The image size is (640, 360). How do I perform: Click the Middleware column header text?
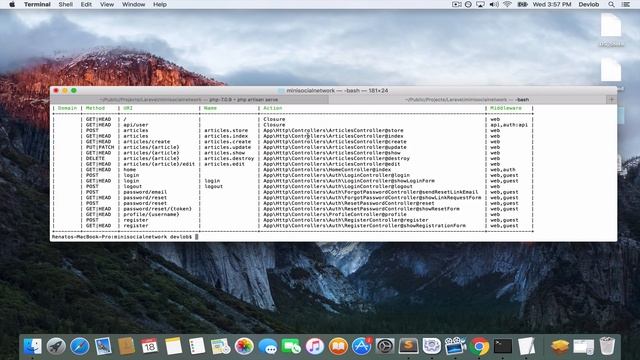506,108
